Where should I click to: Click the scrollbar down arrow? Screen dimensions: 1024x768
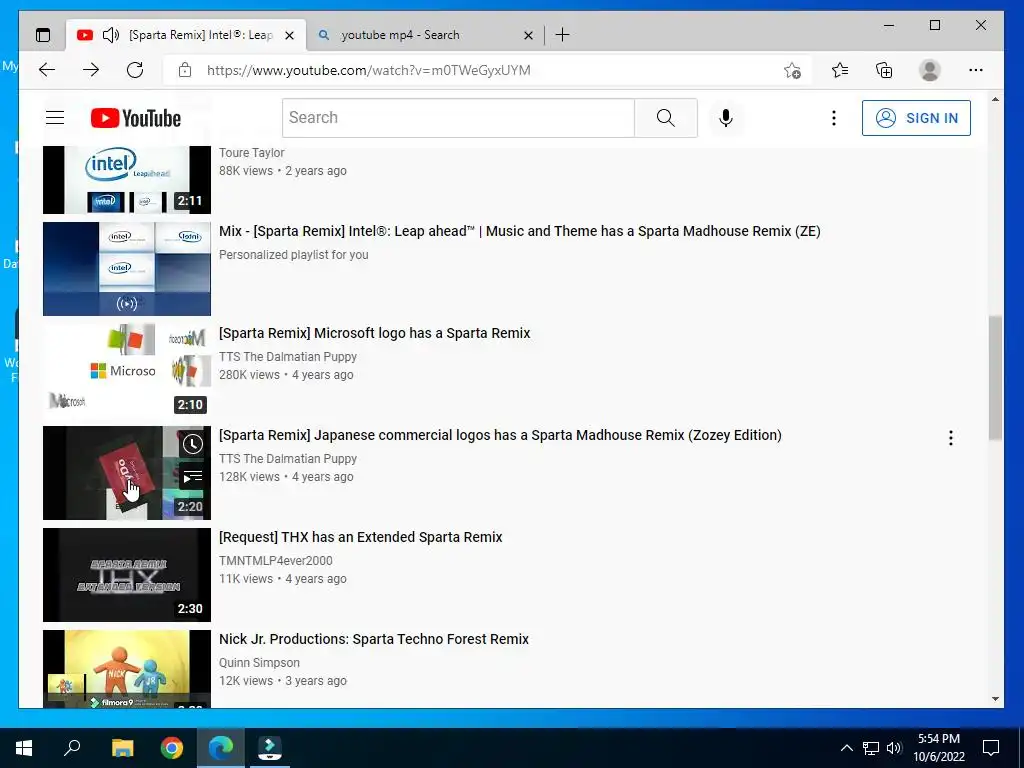pos(995,699)
